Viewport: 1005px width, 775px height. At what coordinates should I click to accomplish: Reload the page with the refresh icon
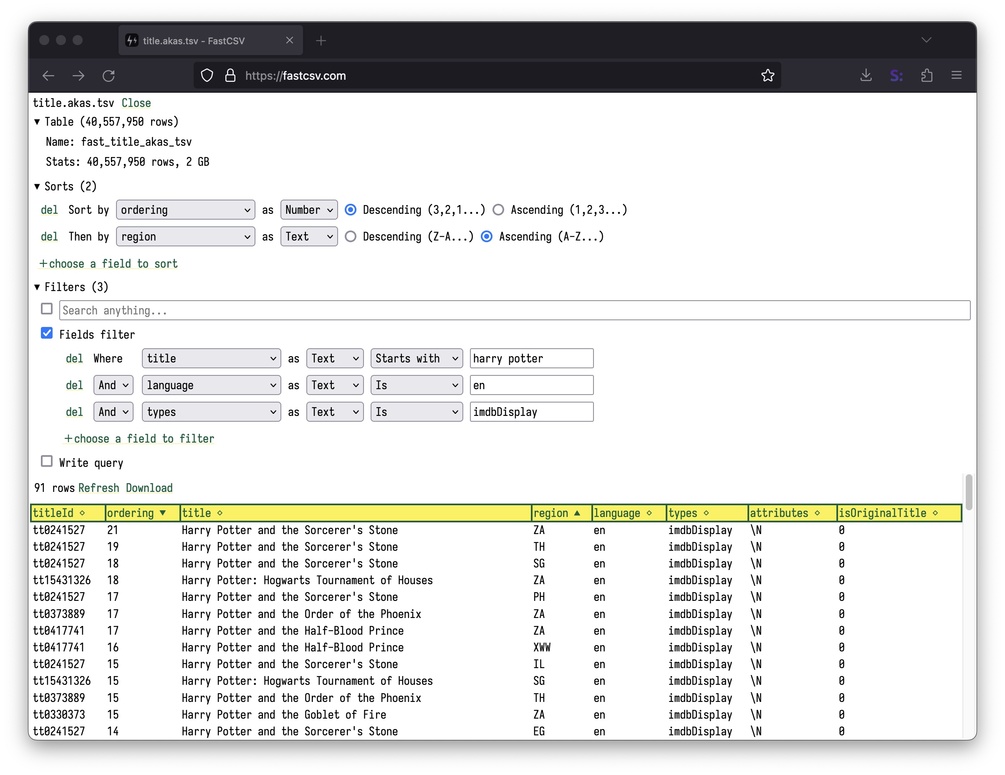tap(109, 76)
